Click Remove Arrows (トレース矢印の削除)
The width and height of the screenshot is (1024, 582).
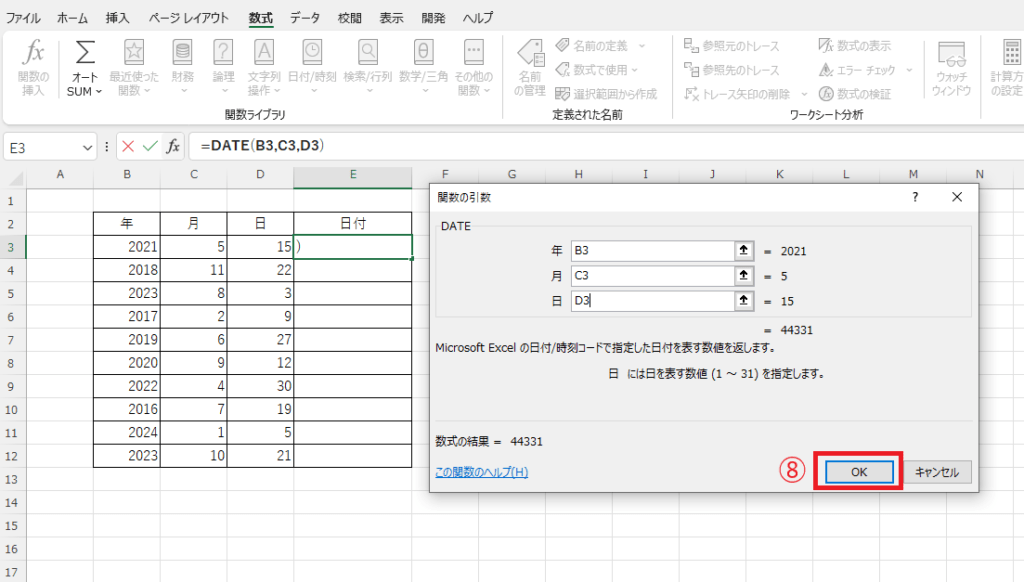click(738, 94)
